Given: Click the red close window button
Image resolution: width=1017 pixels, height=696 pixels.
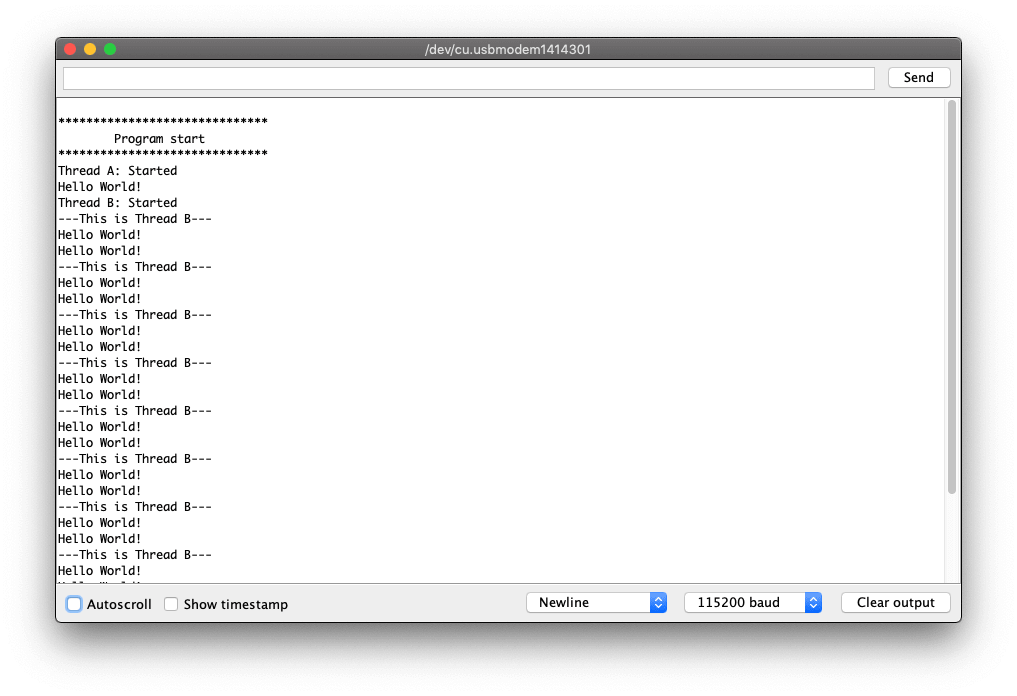Looking at the screenshot, I should pyautogui.click(x=70, y=49).
